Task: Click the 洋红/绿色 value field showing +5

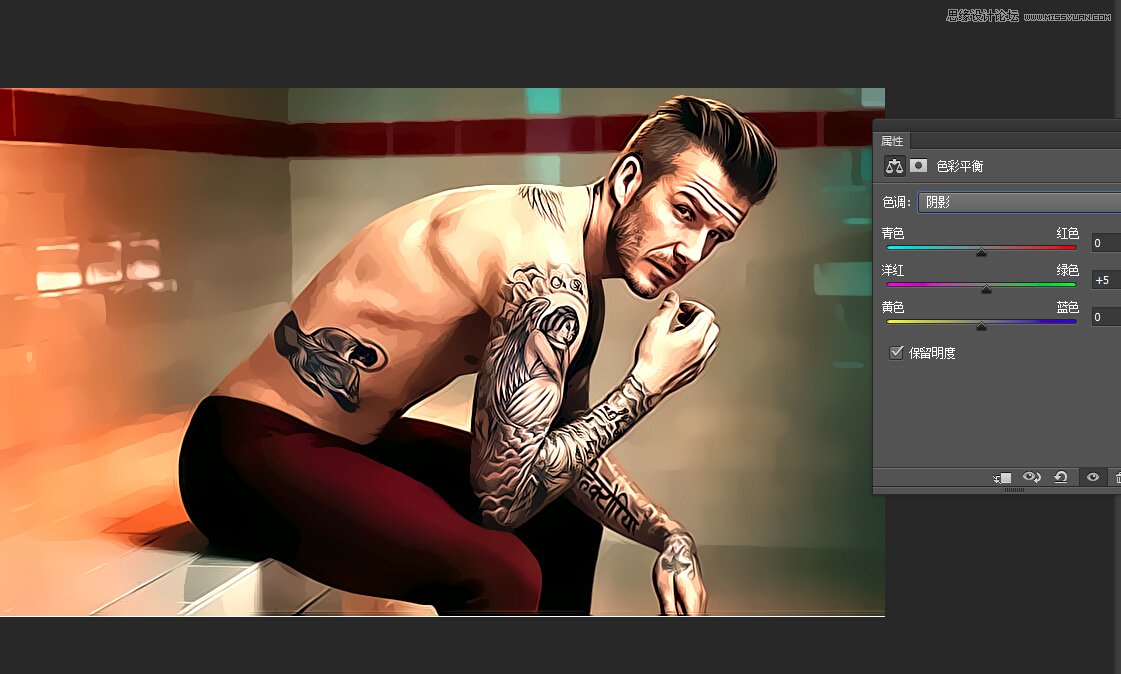Action: coord(1105,280)
